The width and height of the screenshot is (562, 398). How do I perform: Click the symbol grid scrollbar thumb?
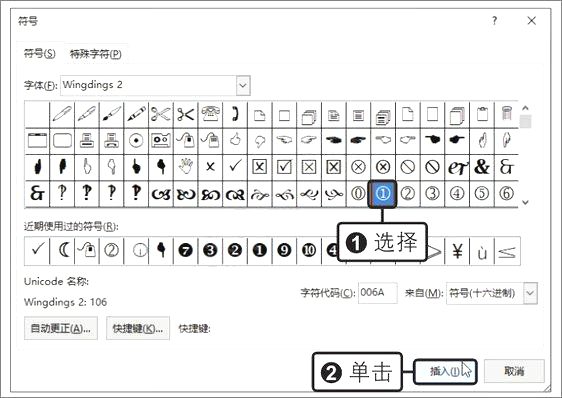(525, 122)
